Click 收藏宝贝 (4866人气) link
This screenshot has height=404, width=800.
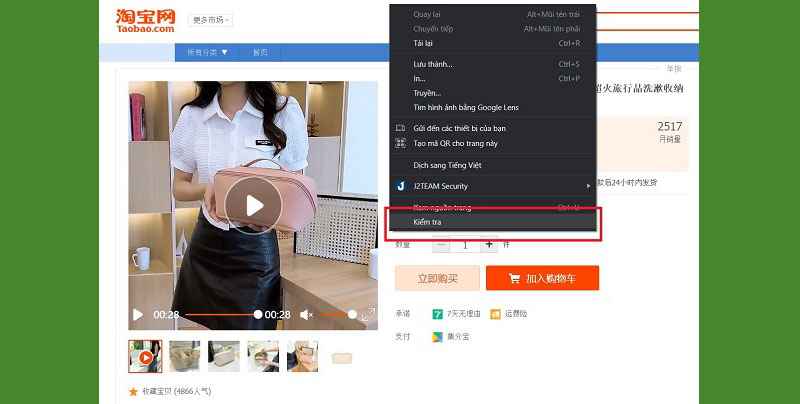point(177,392)
